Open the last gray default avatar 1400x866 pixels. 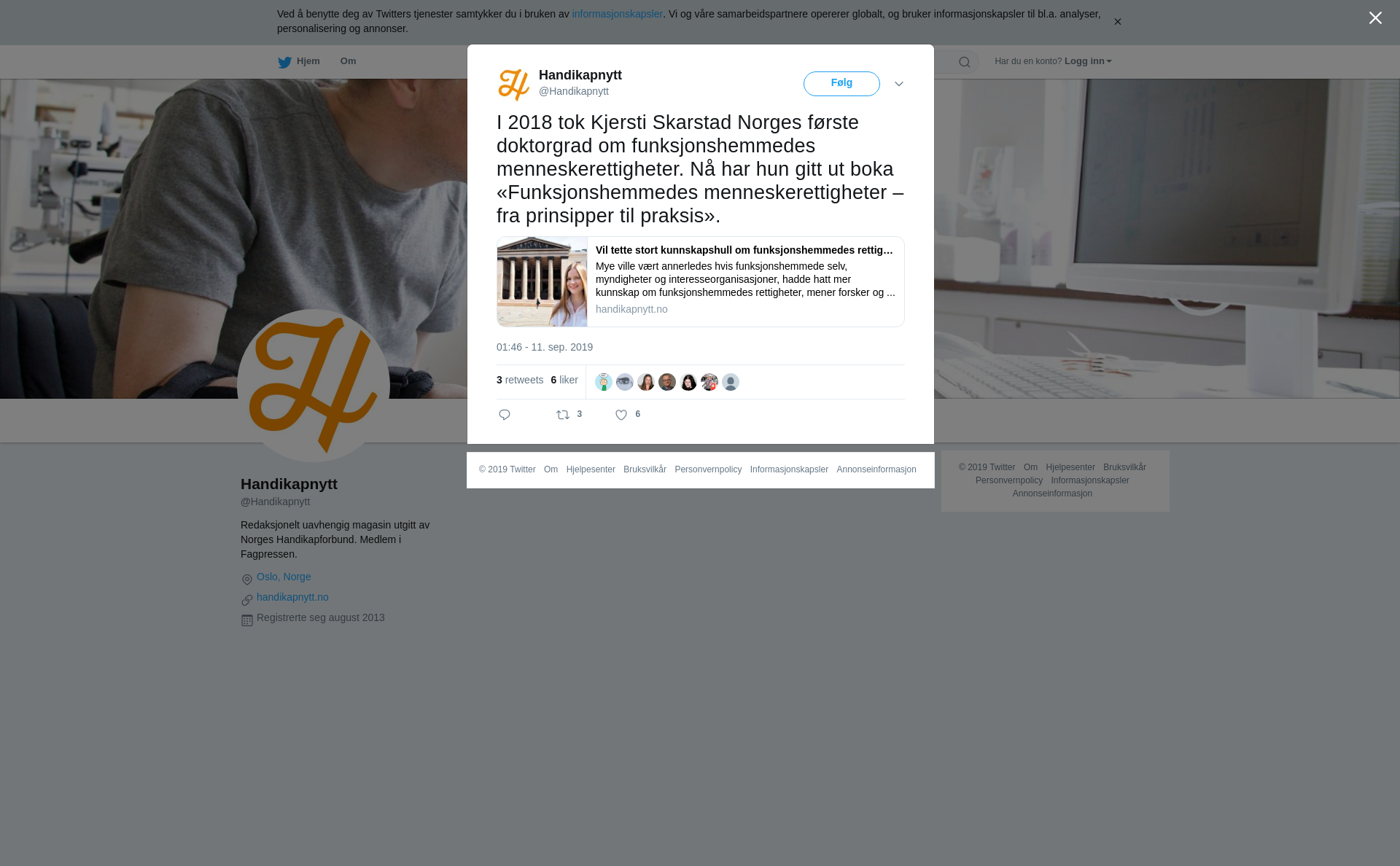(x=731, y=382)
